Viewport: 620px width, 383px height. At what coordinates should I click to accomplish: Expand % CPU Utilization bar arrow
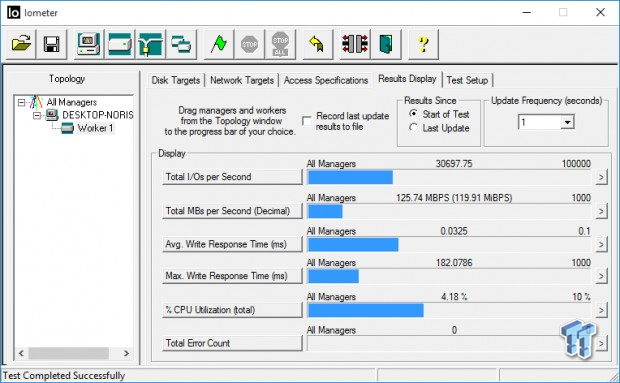click(601, 310)
